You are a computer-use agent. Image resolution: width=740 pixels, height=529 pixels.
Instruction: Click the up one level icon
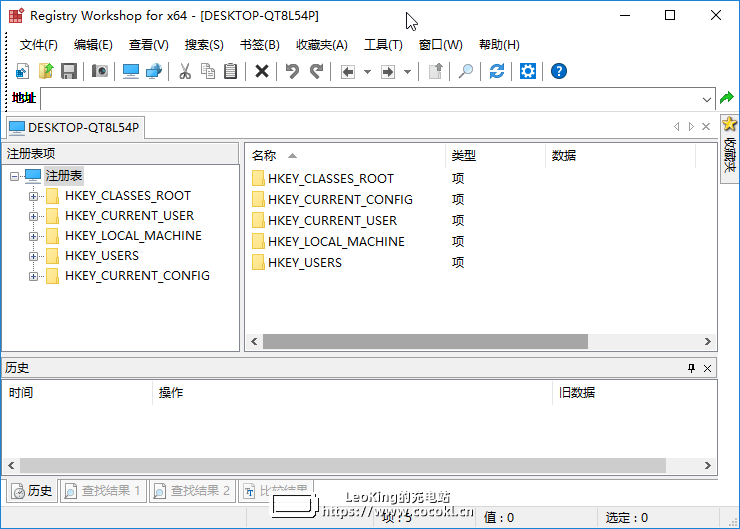click(x=435, y=71)
